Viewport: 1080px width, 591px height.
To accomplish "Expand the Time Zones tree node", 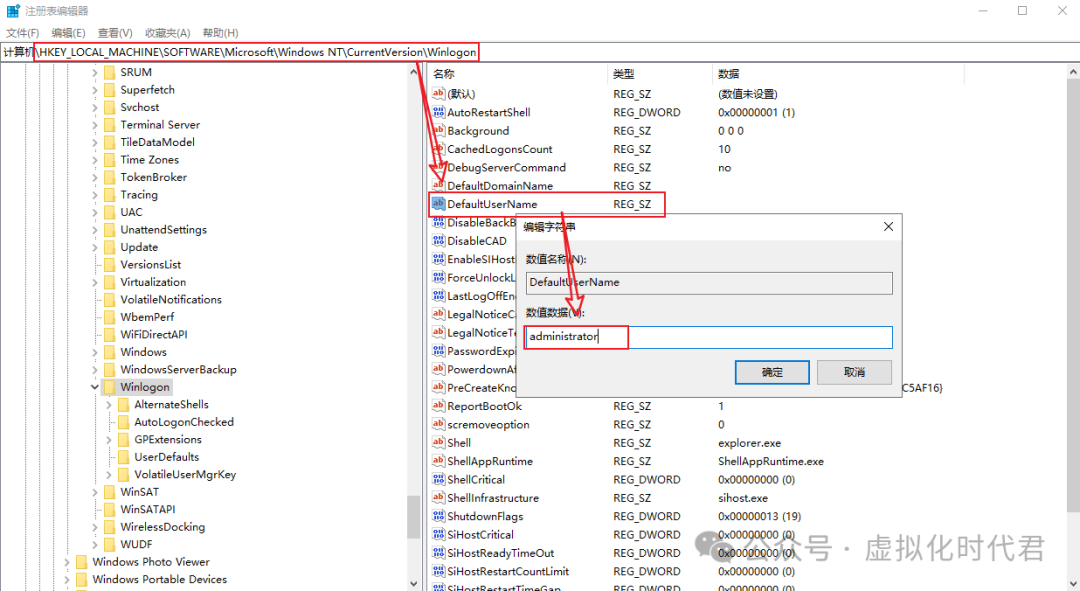I will pos(94,160).
